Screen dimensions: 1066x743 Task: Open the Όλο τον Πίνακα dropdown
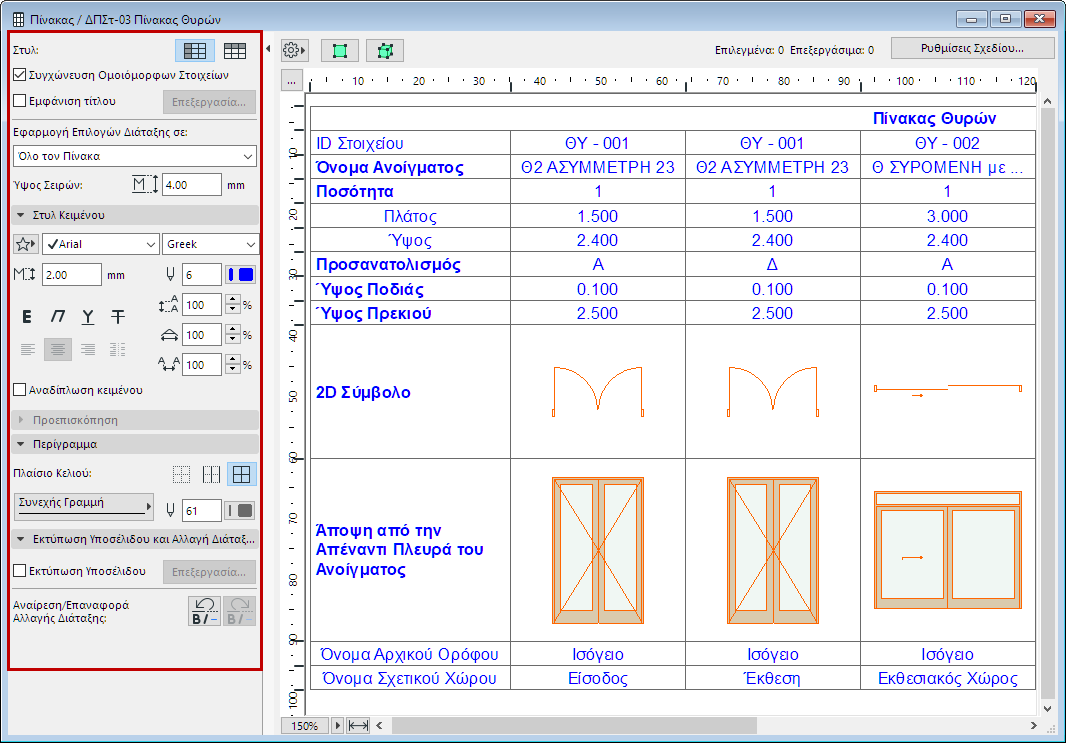tap(134, 156)
